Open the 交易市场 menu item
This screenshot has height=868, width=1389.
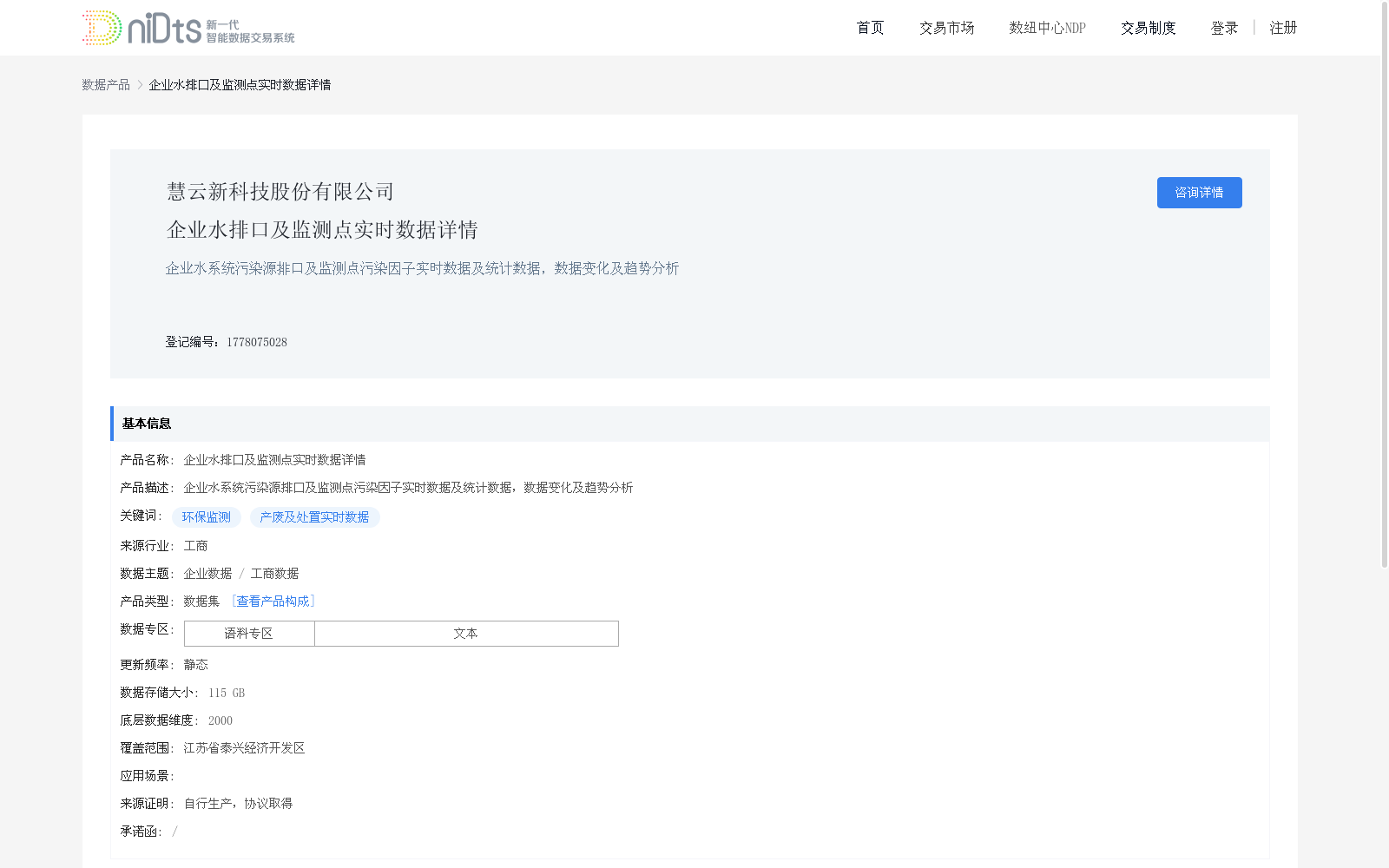[x=946, y=28]
